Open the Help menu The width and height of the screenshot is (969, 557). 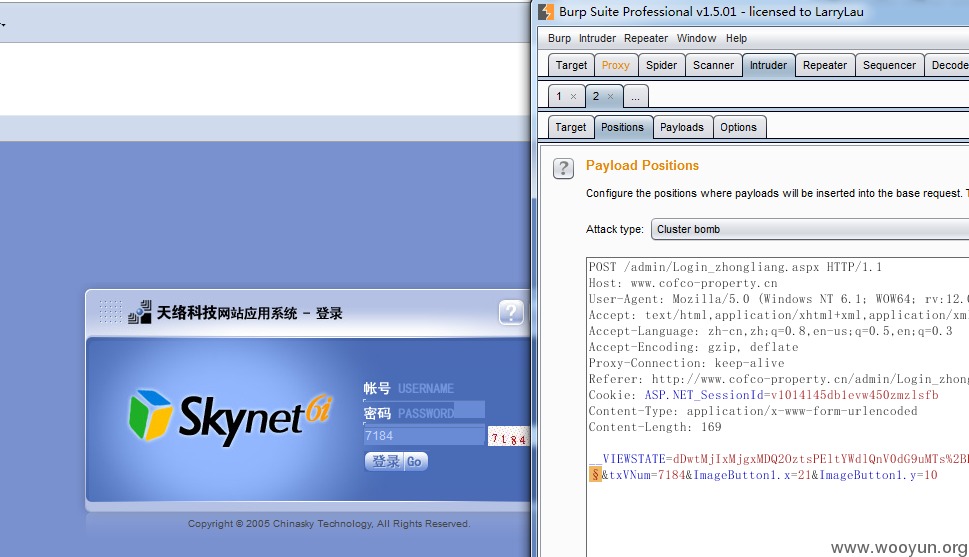[736, 38]
